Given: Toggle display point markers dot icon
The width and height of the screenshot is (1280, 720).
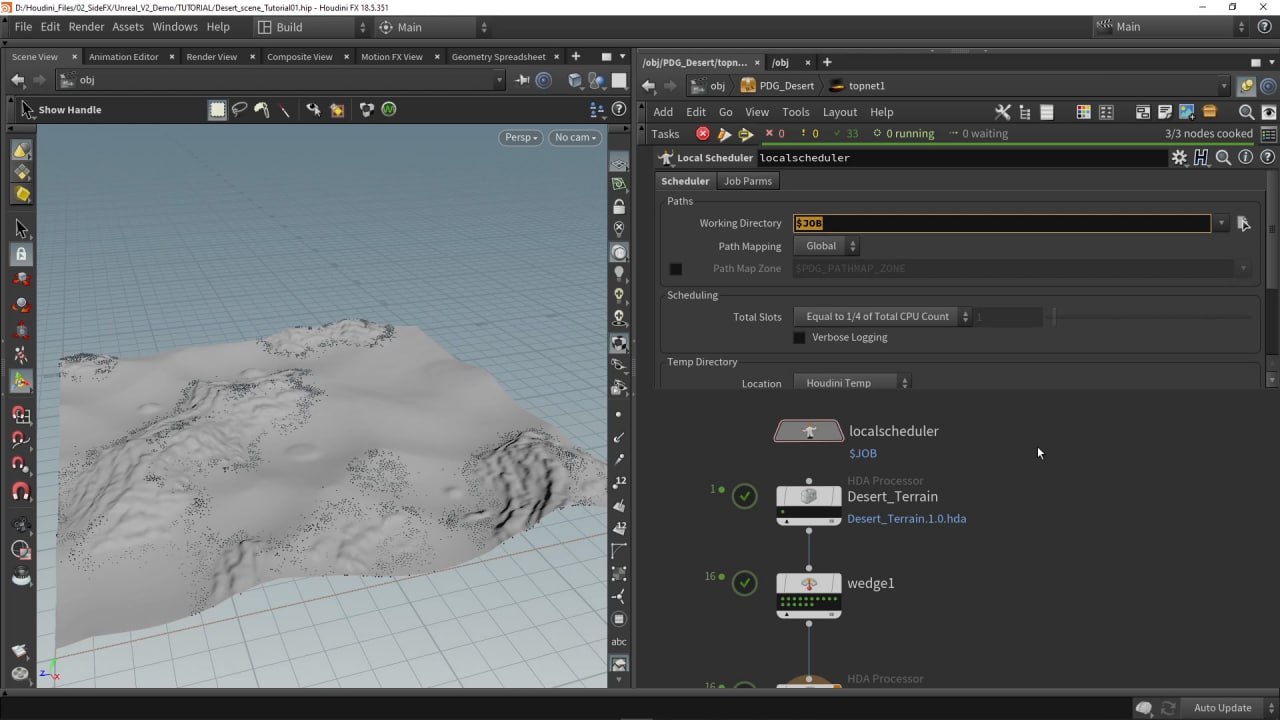Looking at the screenshot, I should pos(619,414).
